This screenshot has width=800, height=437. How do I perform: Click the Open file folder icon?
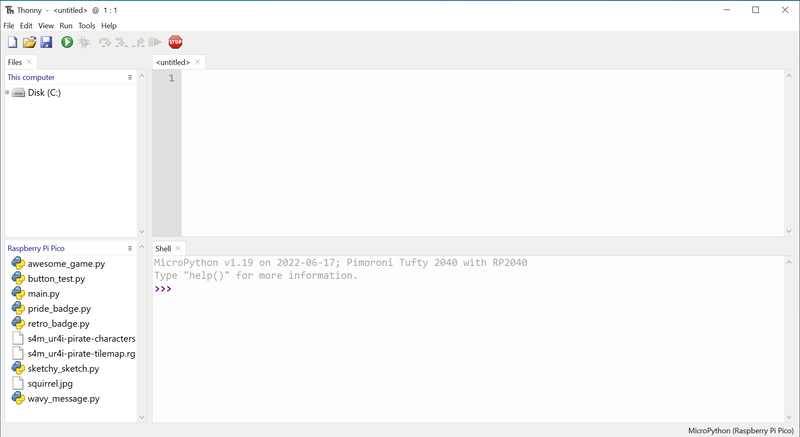pyautogui.click(x=30, y=42)
